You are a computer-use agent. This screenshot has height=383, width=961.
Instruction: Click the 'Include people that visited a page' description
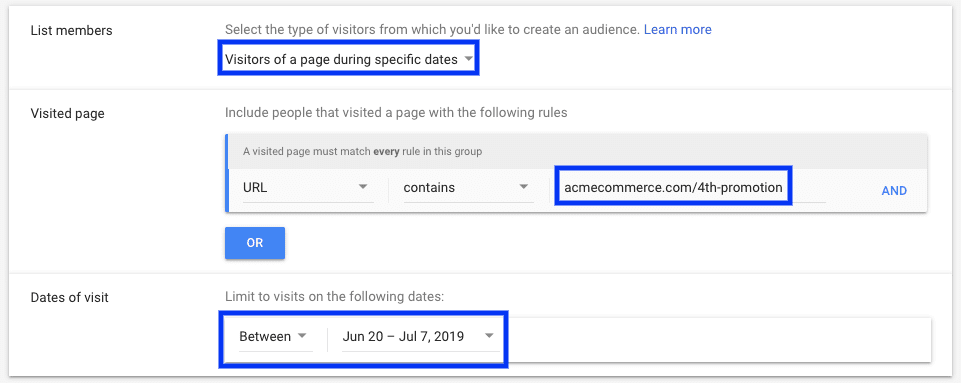[396, 113]
